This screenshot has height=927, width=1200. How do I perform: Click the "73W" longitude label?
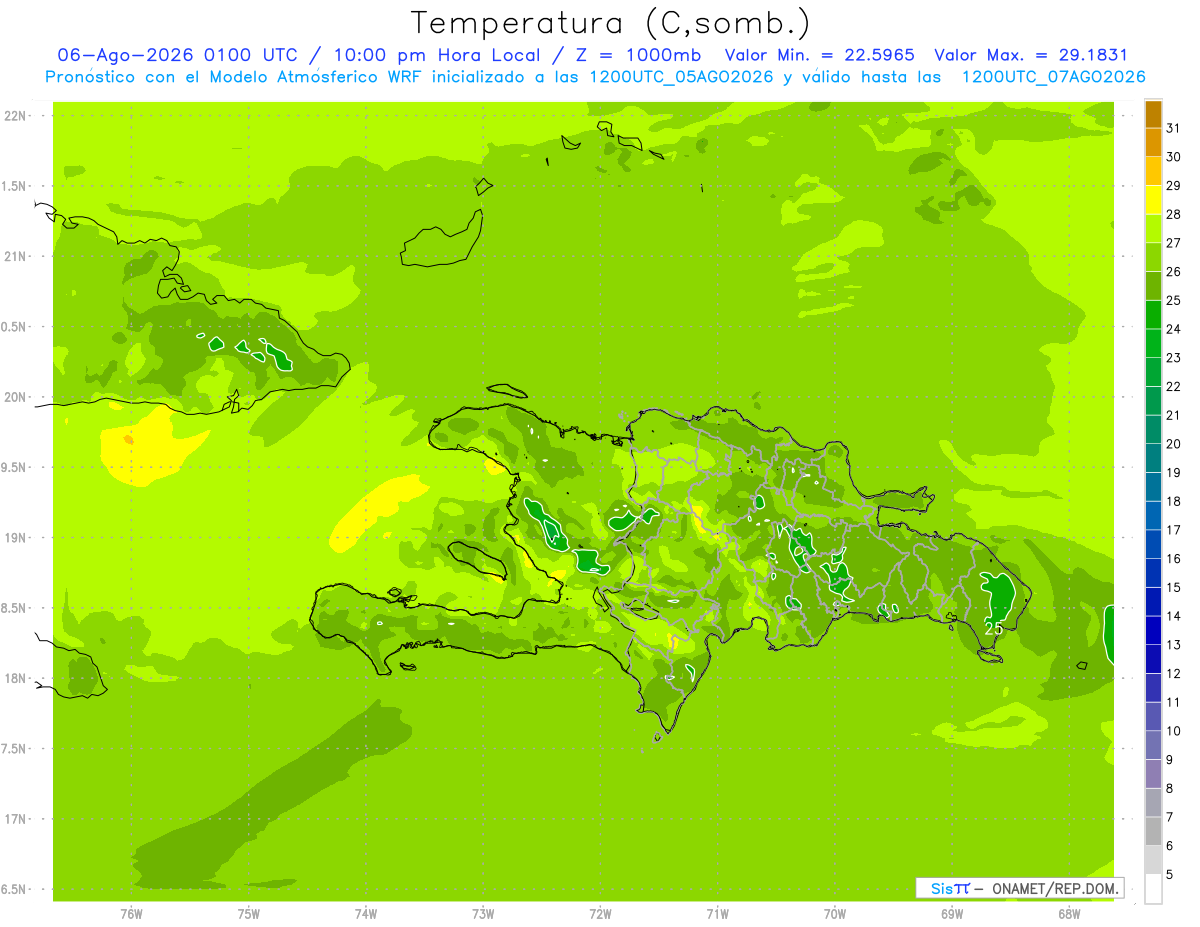483,914
